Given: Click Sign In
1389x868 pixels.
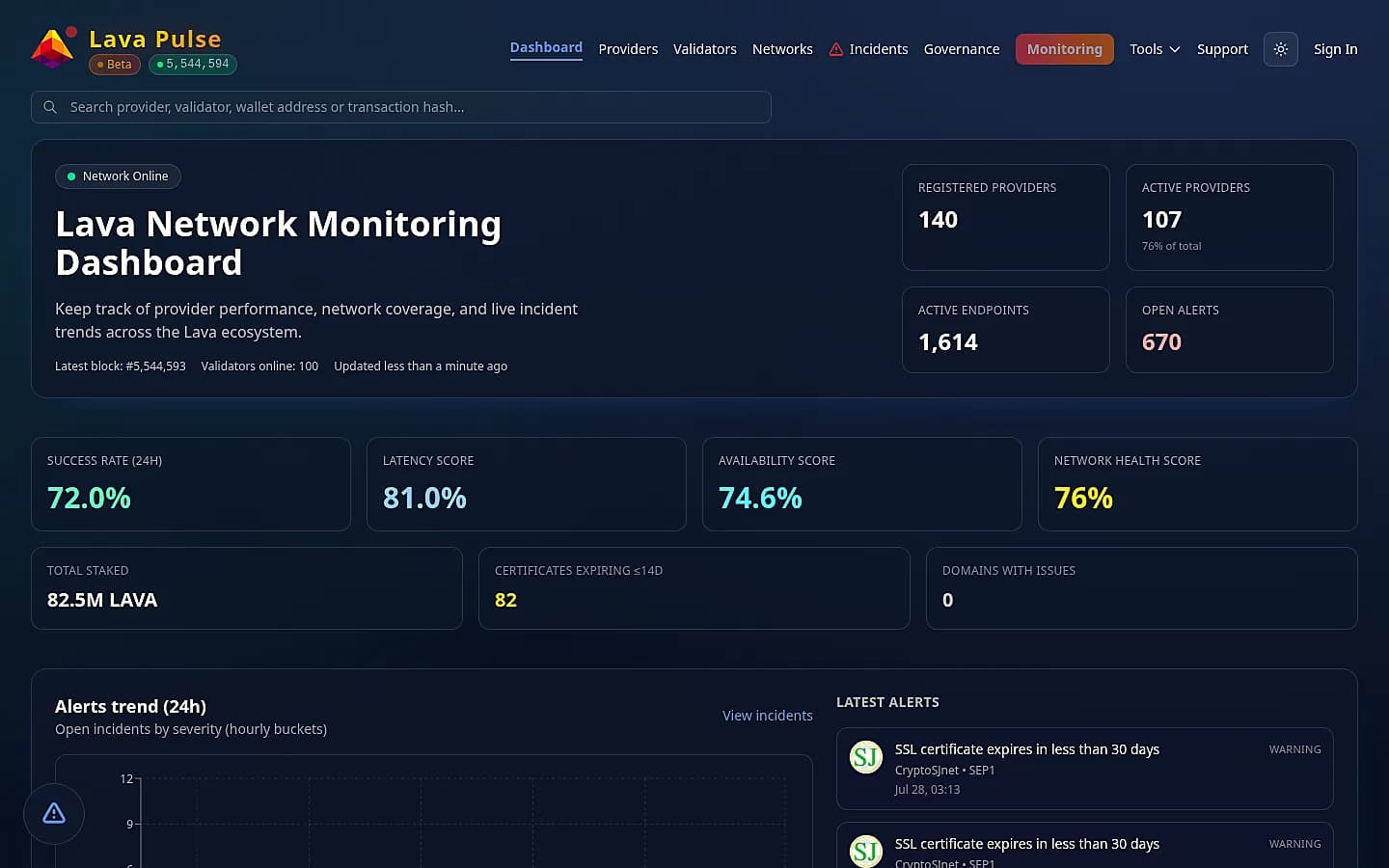Looking at the screenshot, I should tap(1336, 49).
